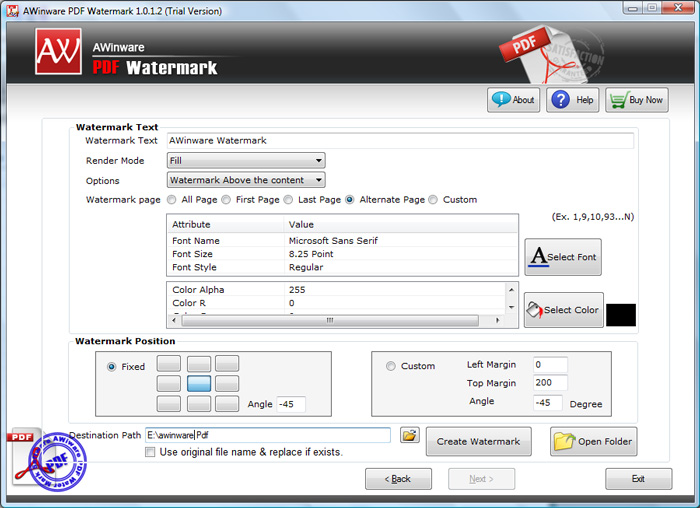Click the Buy Now cart button
The width and height of the screenshot is (700, 508).
point(637,100)
